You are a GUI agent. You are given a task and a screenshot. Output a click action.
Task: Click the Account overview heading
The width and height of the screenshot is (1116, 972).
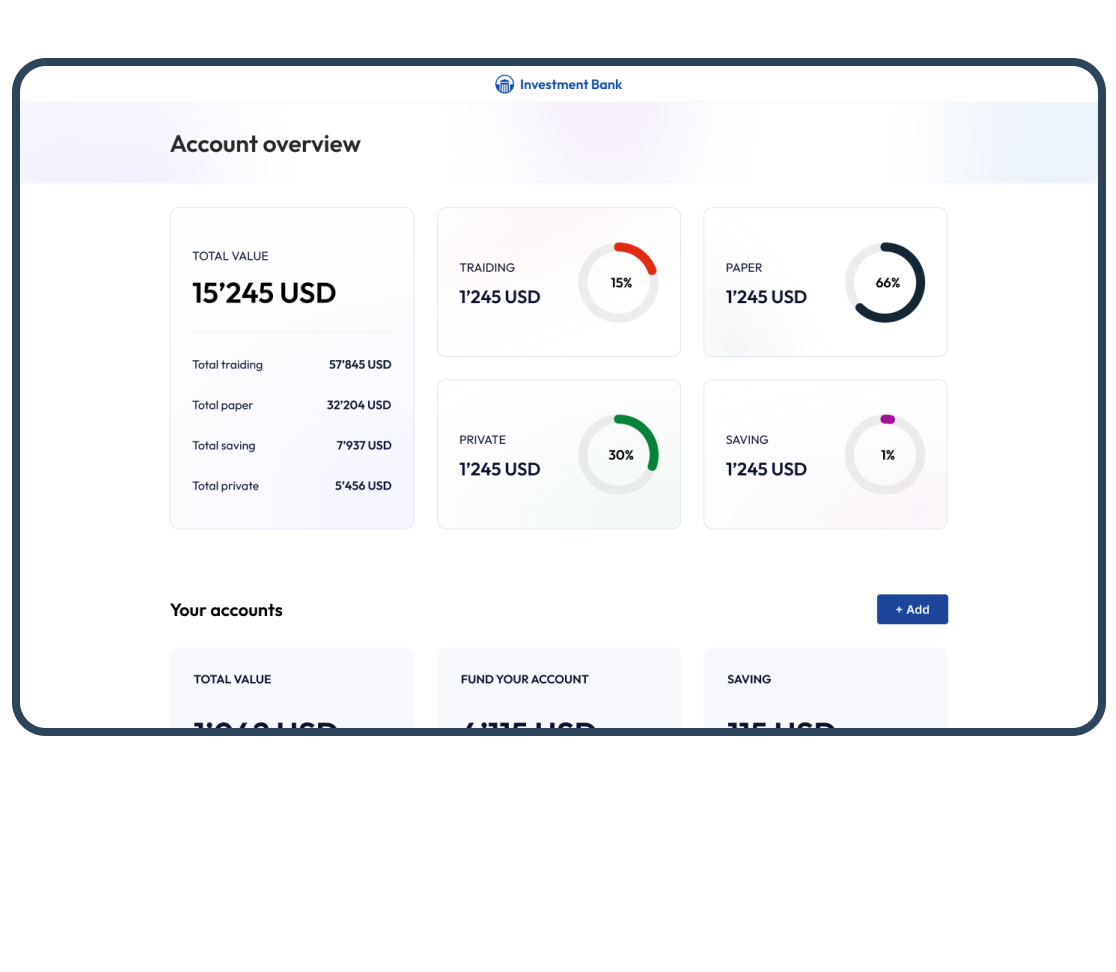265,144
